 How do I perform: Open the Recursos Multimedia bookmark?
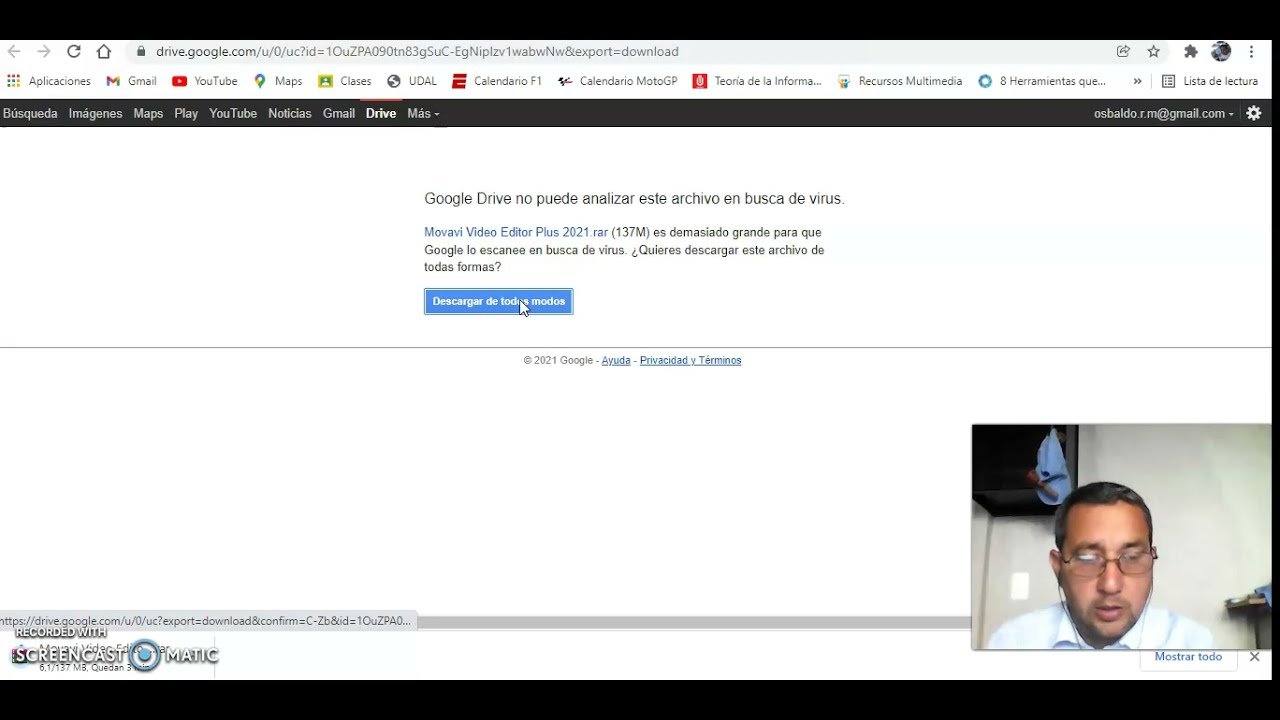(x=900, y=81)
